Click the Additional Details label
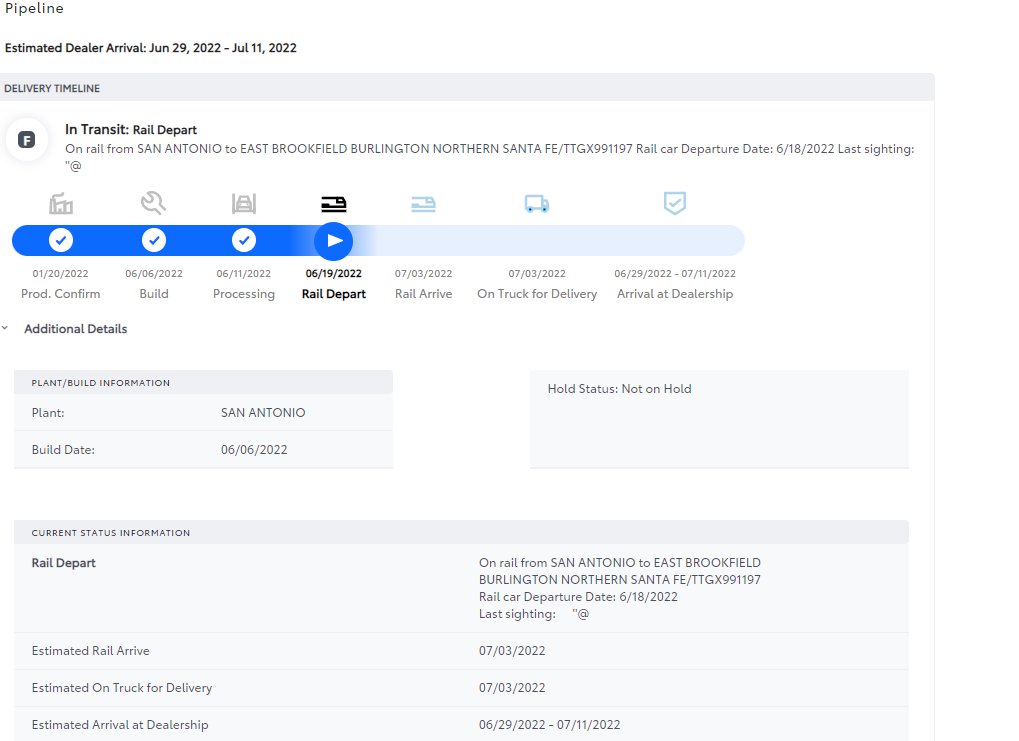Screen dimensions: 1019x741 pos(75,329)
